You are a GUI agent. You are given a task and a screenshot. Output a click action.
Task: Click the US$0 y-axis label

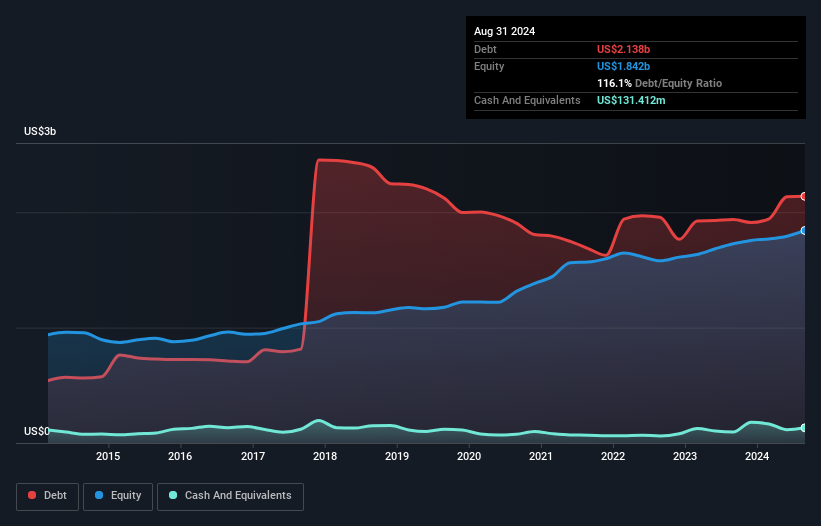point(37,431)
